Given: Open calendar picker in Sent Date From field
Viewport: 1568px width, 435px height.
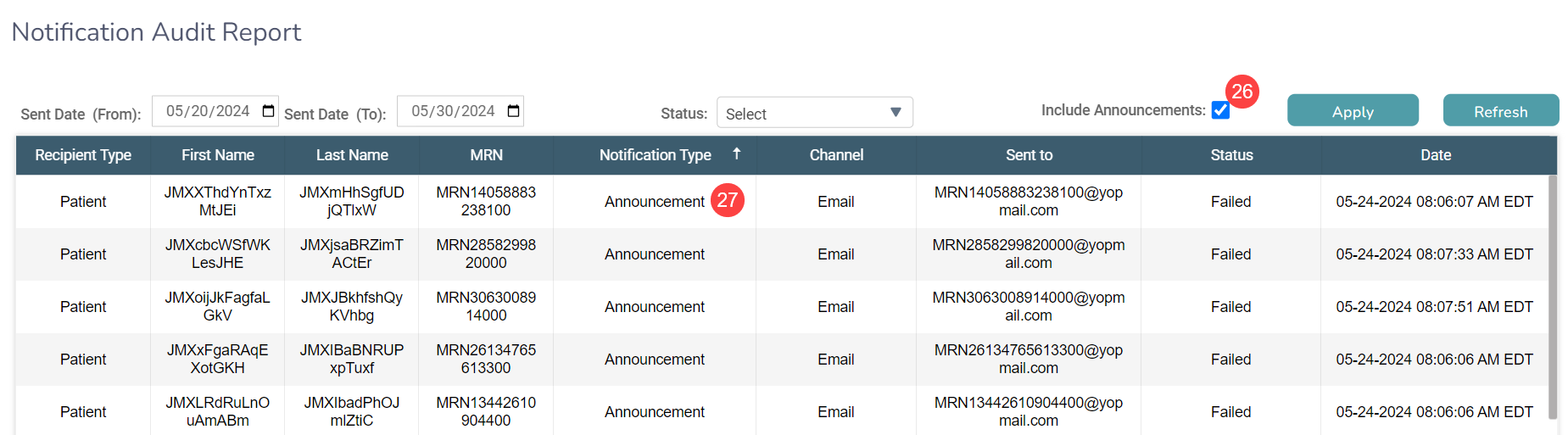Looking at the screenshot, I should coord(268,111).
